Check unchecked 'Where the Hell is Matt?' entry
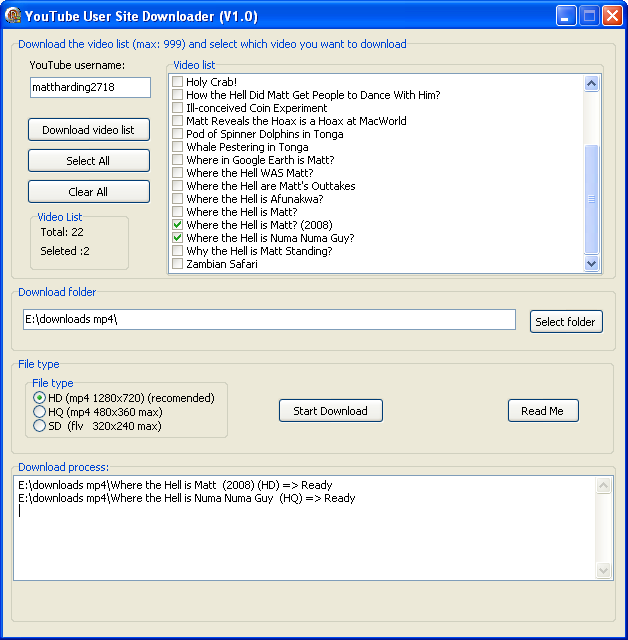The image size is (628, 640). [178, 212]
